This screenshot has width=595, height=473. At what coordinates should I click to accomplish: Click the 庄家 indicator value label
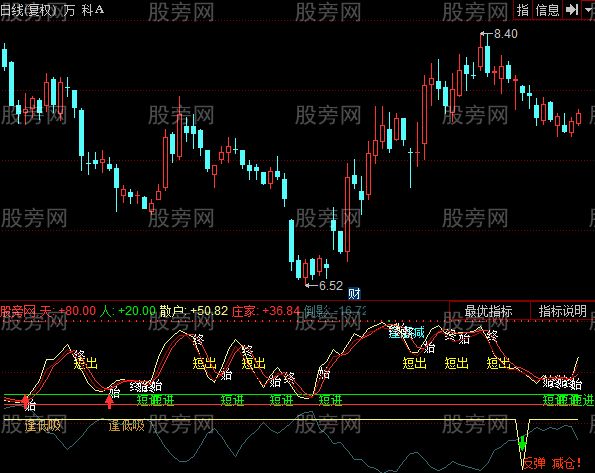pyautogui.click(x=266, y=311)
